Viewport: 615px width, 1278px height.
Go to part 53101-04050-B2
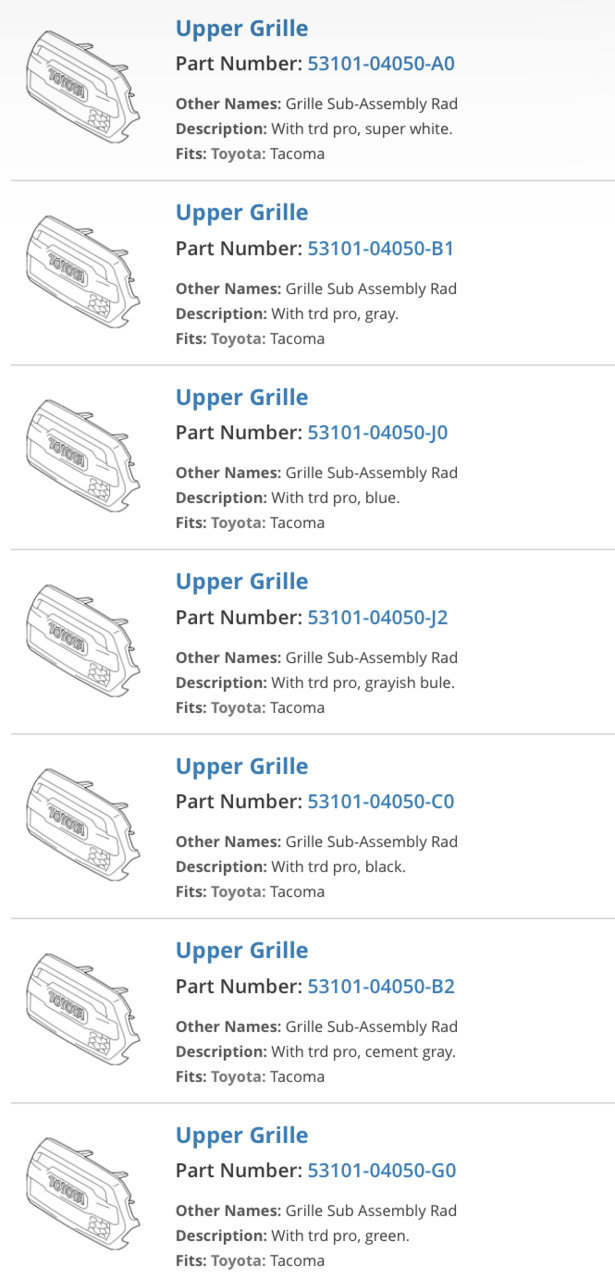pos(381,987)
